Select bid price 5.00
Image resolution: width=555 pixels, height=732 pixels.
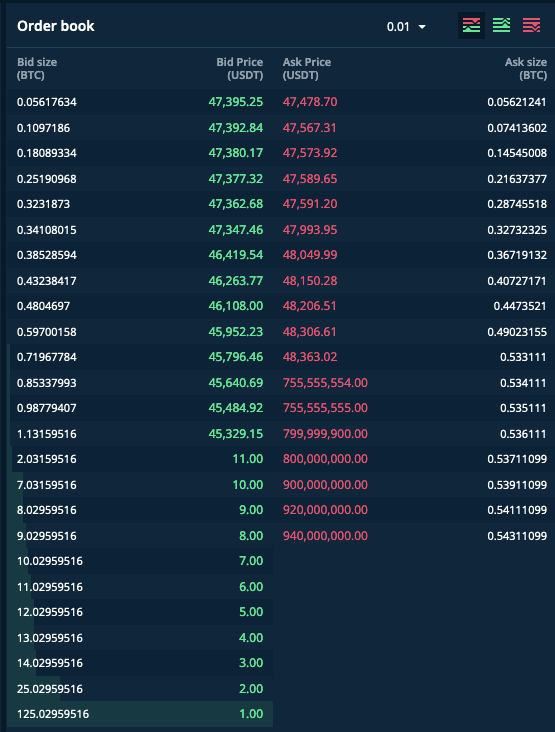pos(251,612)
